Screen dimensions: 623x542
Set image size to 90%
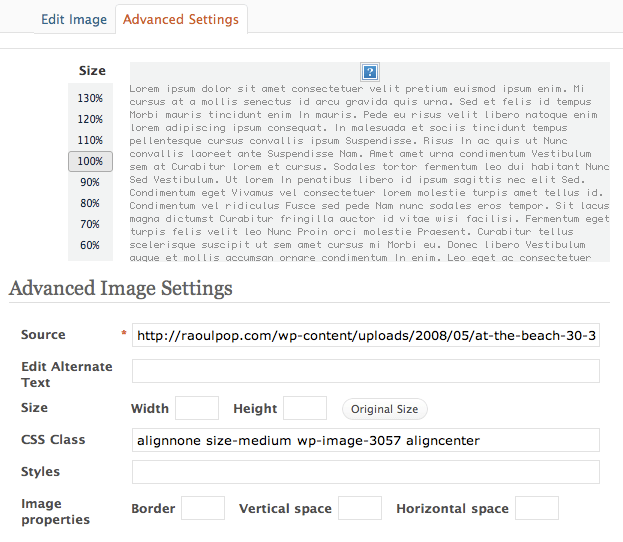click(90, 182)
